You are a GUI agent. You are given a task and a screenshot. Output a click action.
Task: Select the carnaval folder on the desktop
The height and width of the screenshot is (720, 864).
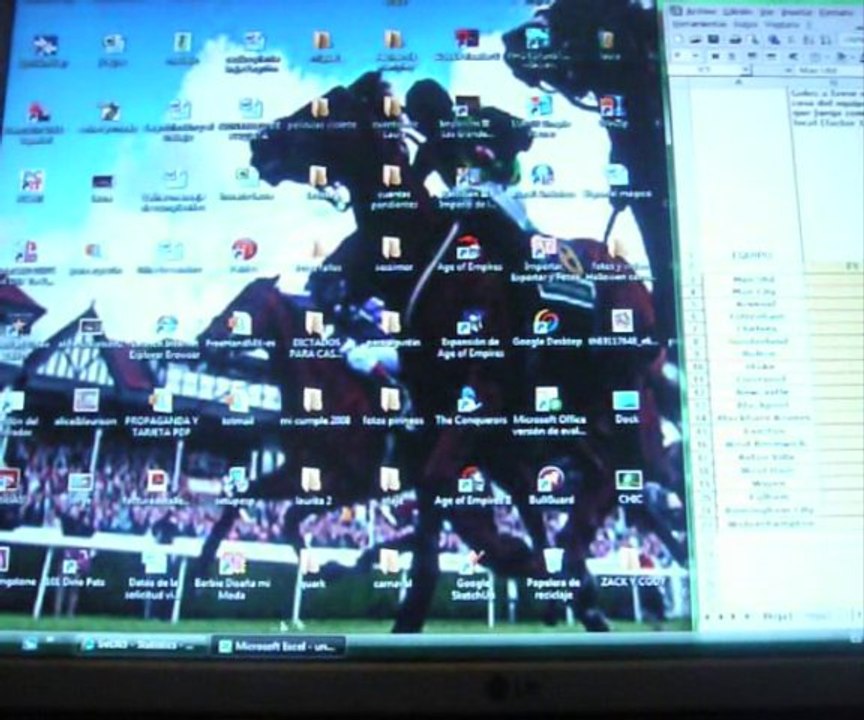pos(392,568)
